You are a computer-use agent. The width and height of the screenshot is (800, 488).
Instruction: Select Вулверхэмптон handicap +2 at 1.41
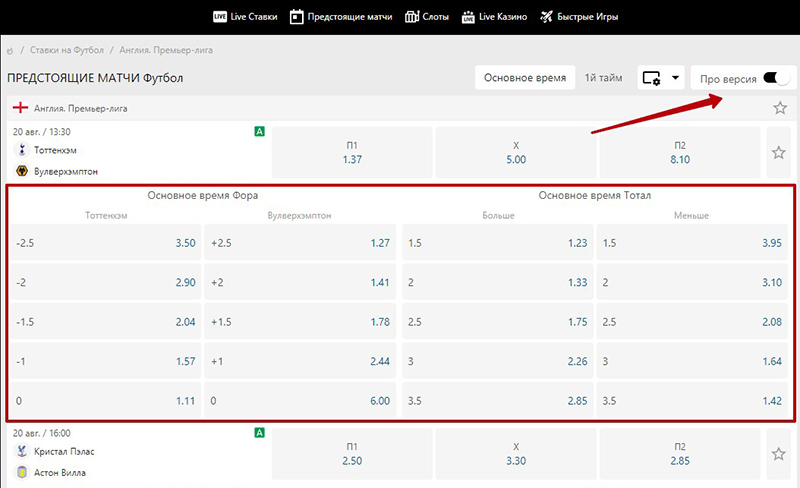[300, 282]
